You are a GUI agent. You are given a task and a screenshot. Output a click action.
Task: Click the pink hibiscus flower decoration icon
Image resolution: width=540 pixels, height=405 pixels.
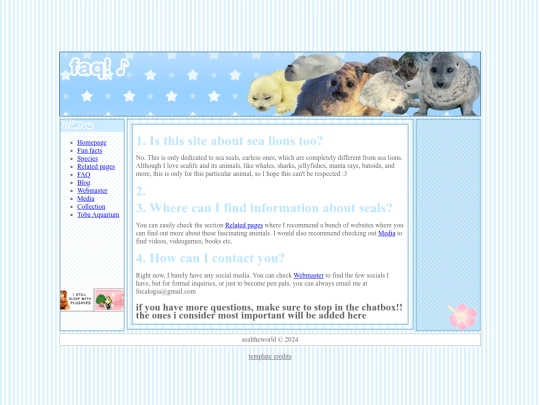[x=463, y=316]
